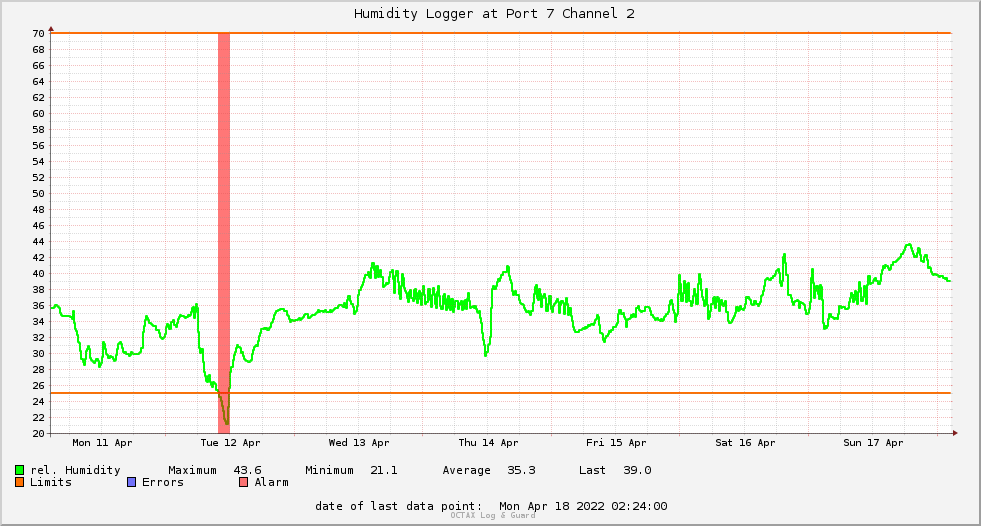Click the 'Errors' legend label
Image resolution: width=981 pixels, height=526 pixels.
(x=163, y=482)
